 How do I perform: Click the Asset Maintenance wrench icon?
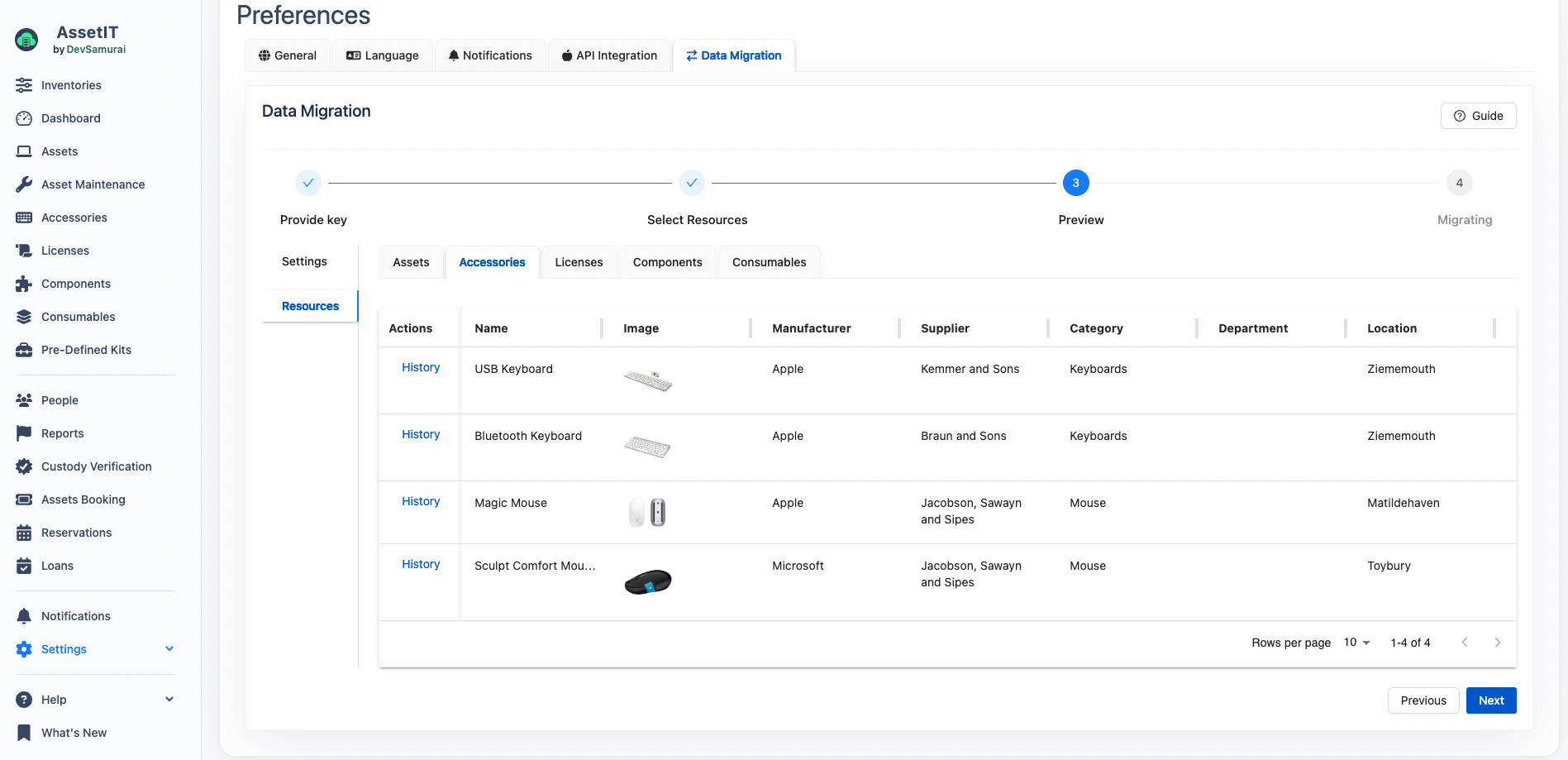click(x=24, y=184)
